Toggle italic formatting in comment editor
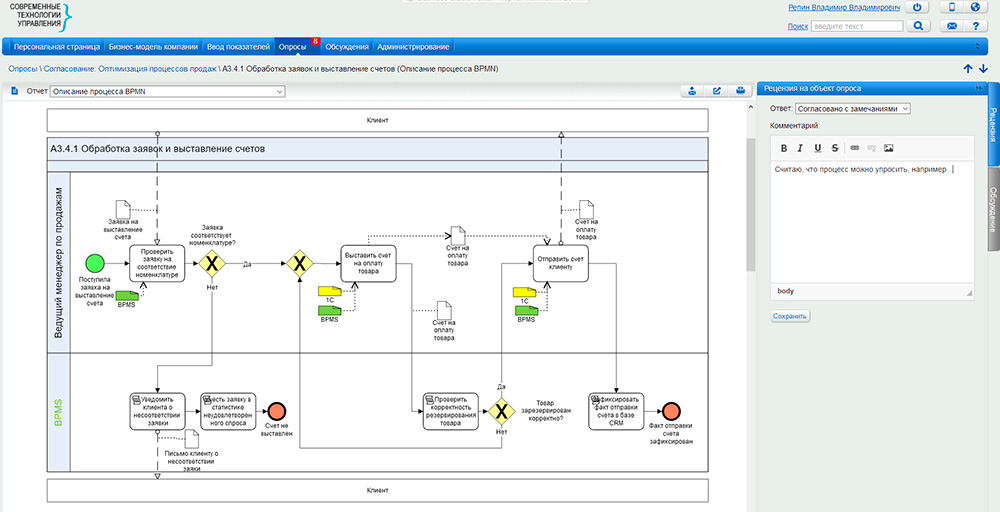The height and width of the screenshot is (512, 1000). click(801, 148)
